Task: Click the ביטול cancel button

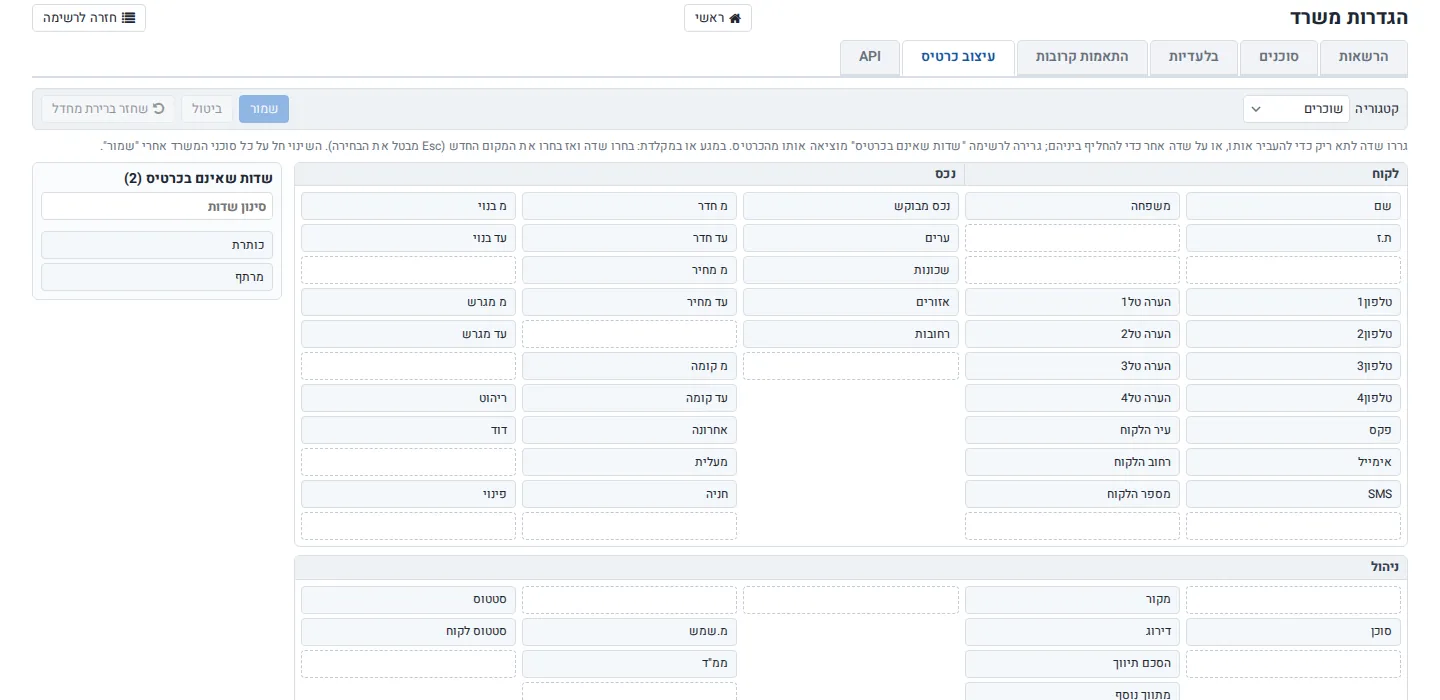Action: click(207, 109)
